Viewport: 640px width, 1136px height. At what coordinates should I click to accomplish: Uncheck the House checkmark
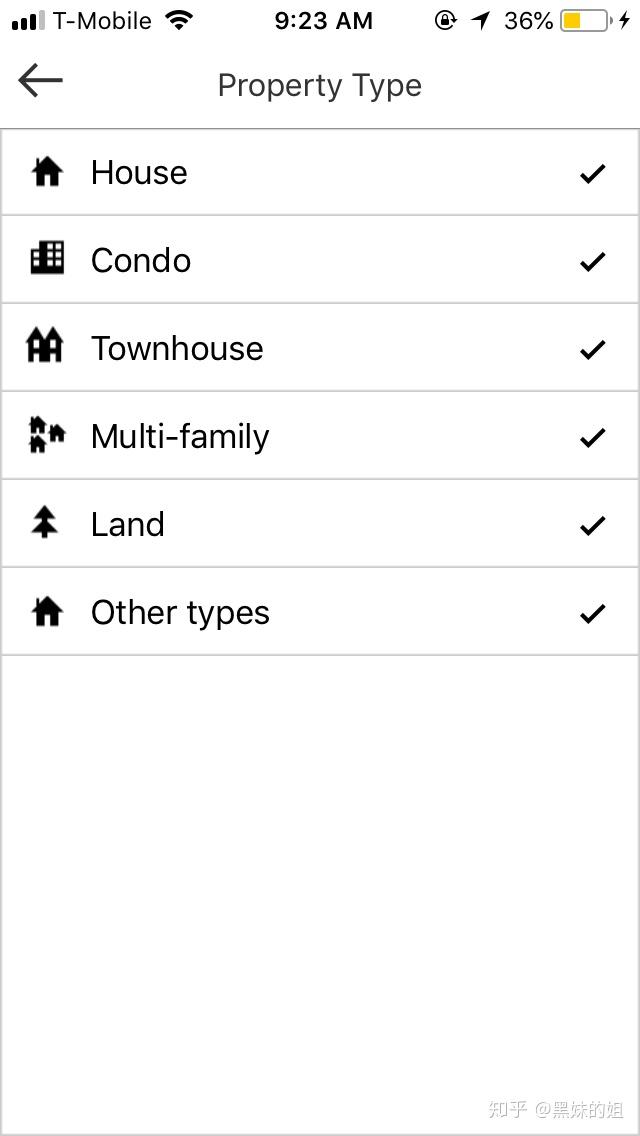(592, 173)
